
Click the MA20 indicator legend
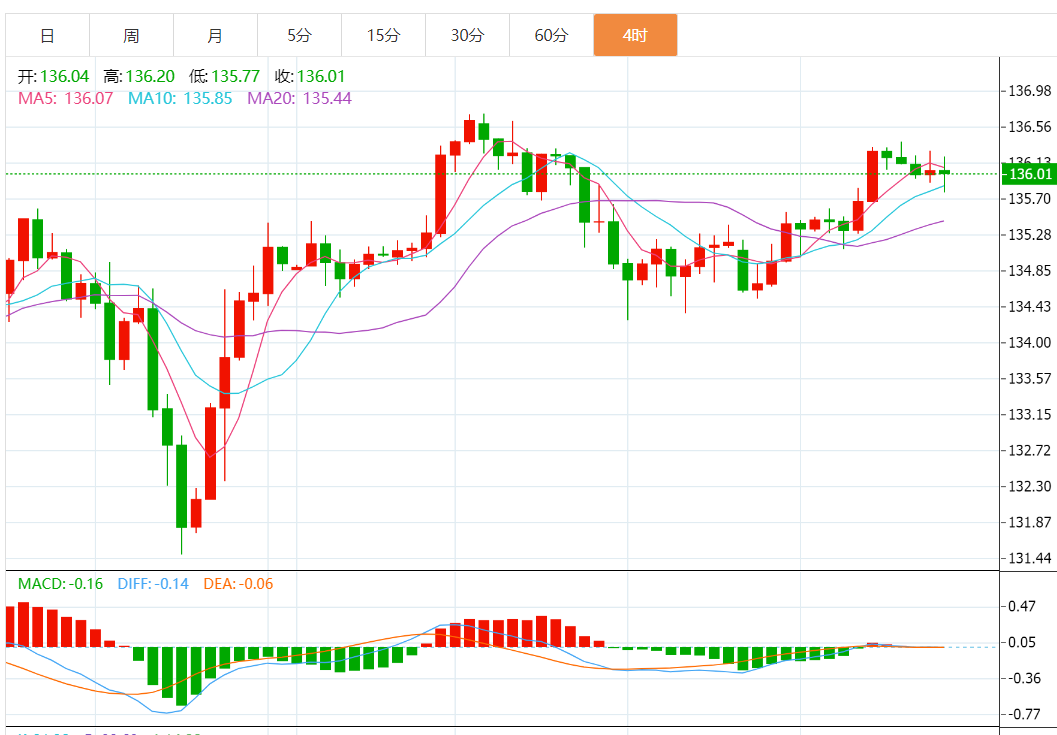299,98
